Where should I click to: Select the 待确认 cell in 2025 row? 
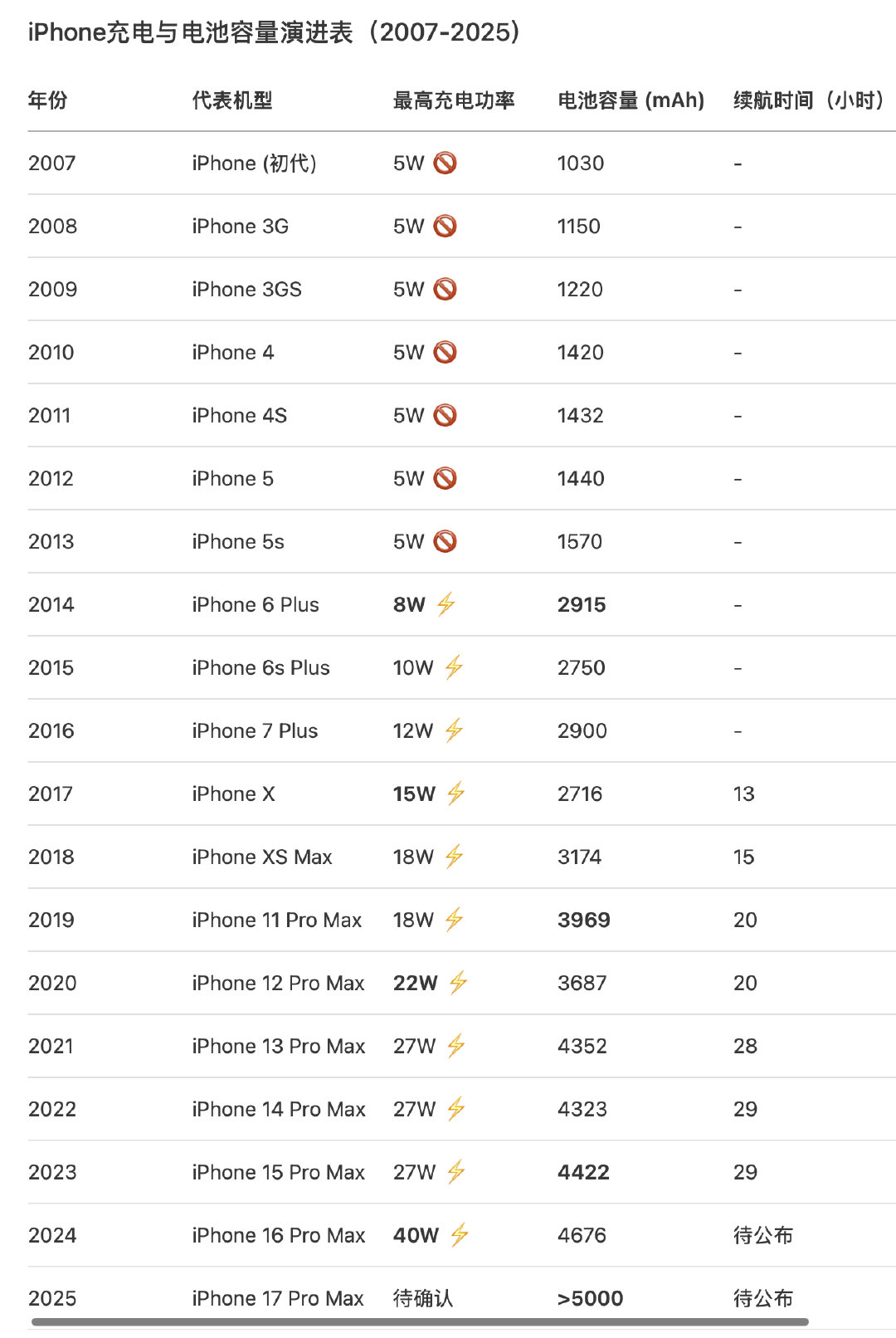point(423,1298)
